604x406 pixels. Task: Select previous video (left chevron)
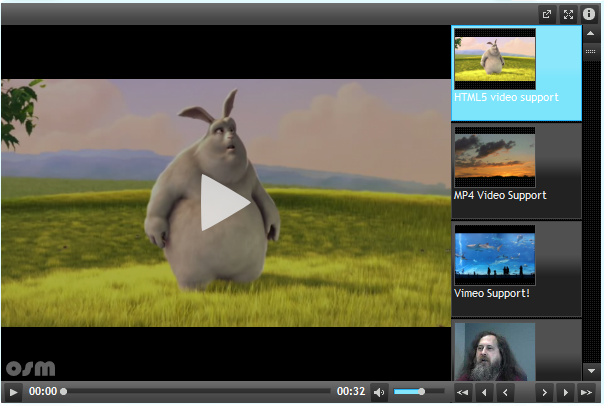[505, 393]
